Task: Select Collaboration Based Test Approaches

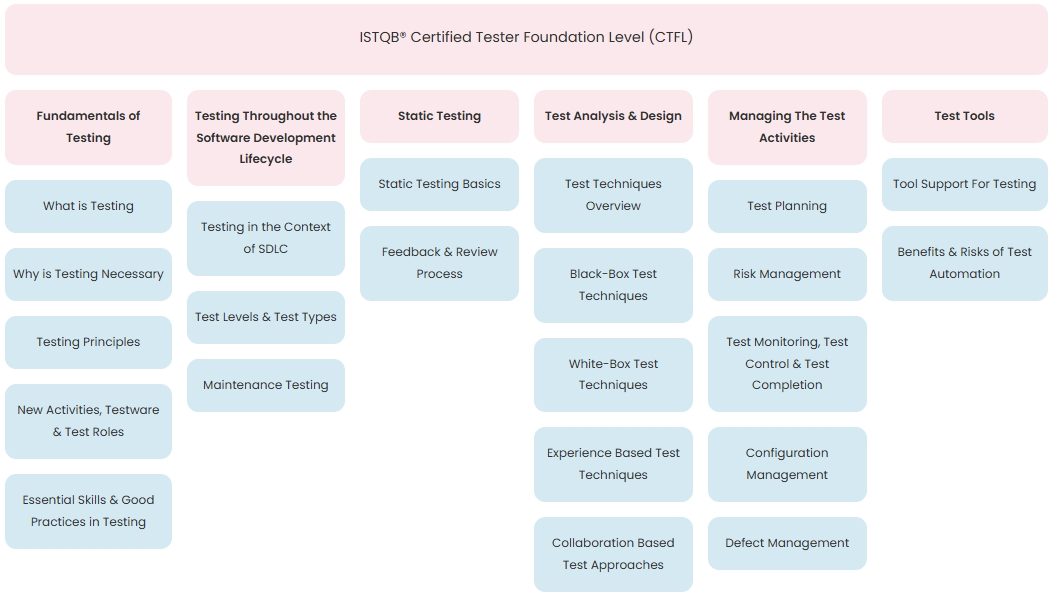Action: tap(613, 554)
